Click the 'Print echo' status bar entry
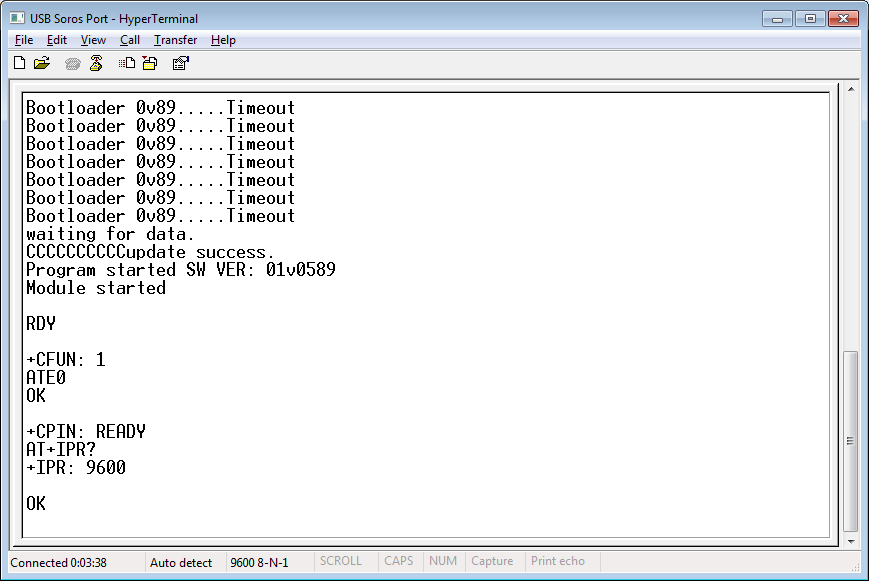Viewport: 869px width, 581px height. click(x=558, y=561)
